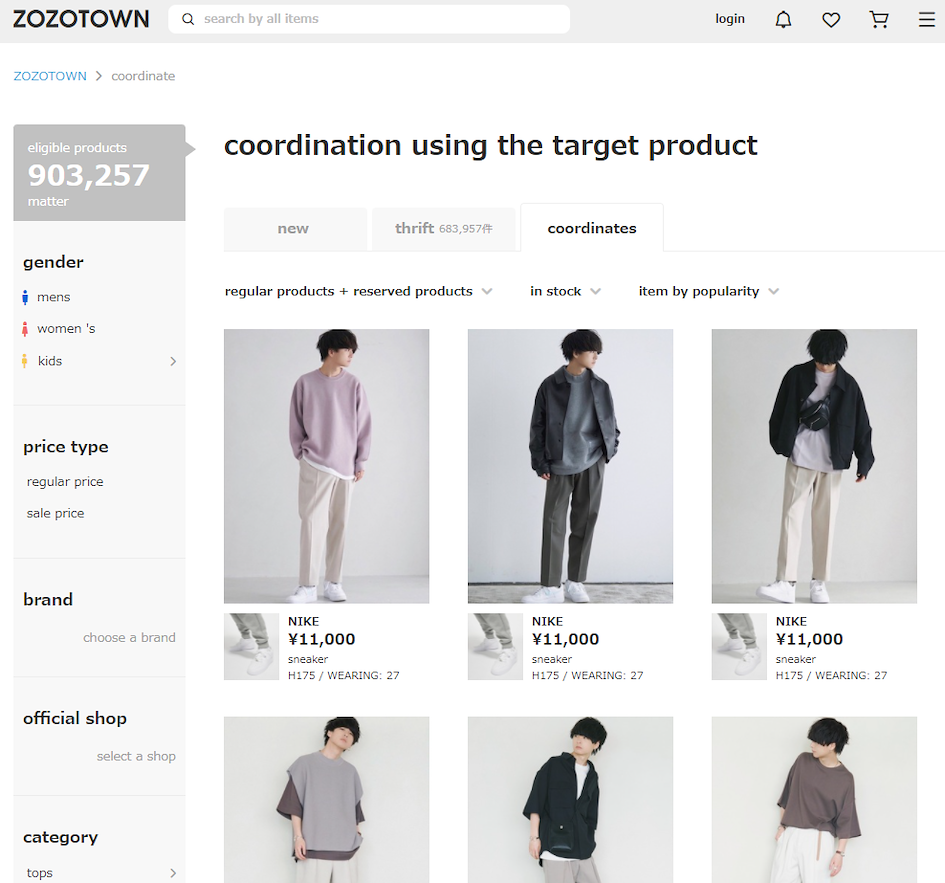Expand the kids chevron arrow
The height and width of the screenshot is (883, 945).
click(x=173, y=361)
